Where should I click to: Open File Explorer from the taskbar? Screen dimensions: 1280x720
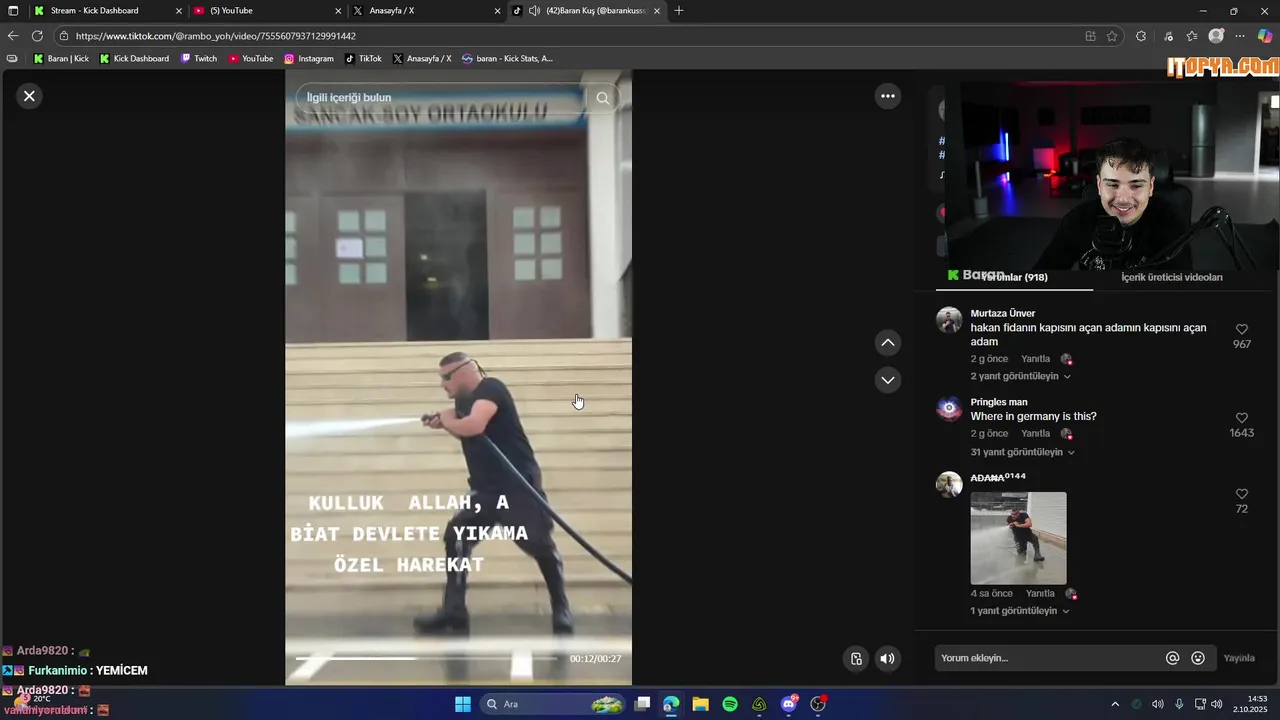700,704
